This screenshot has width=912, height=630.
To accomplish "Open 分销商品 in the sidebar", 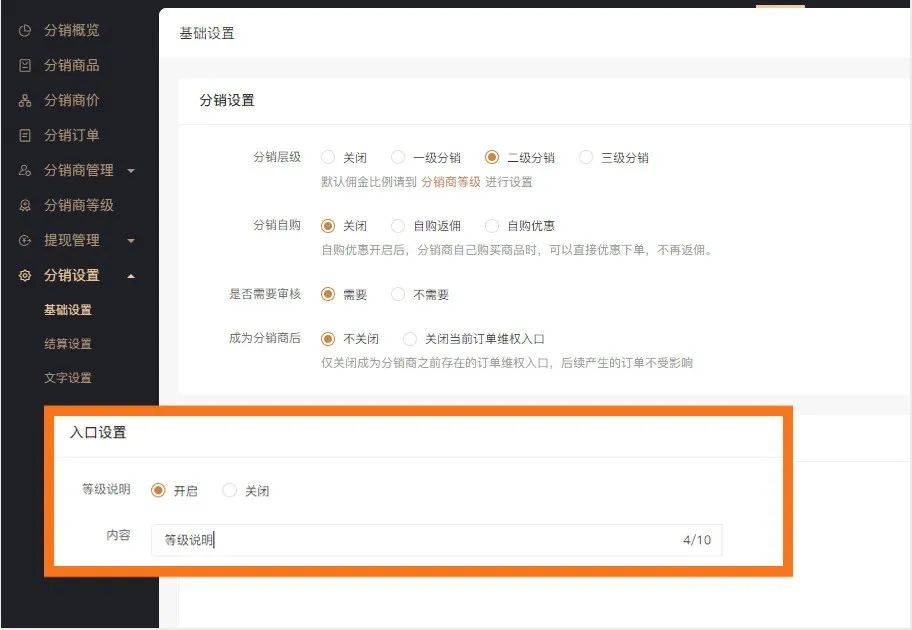I will (x=72, y=65).
